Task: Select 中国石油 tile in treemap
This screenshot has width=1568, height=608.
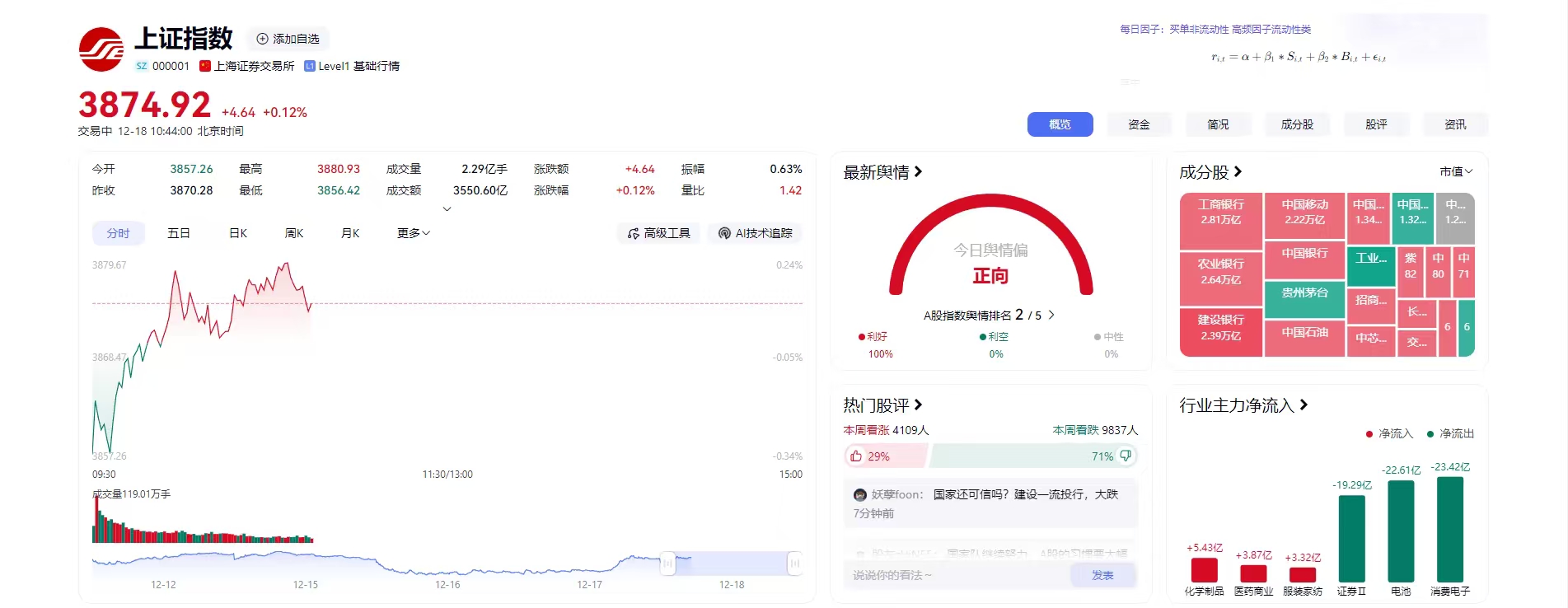Action: [1305, 338]
